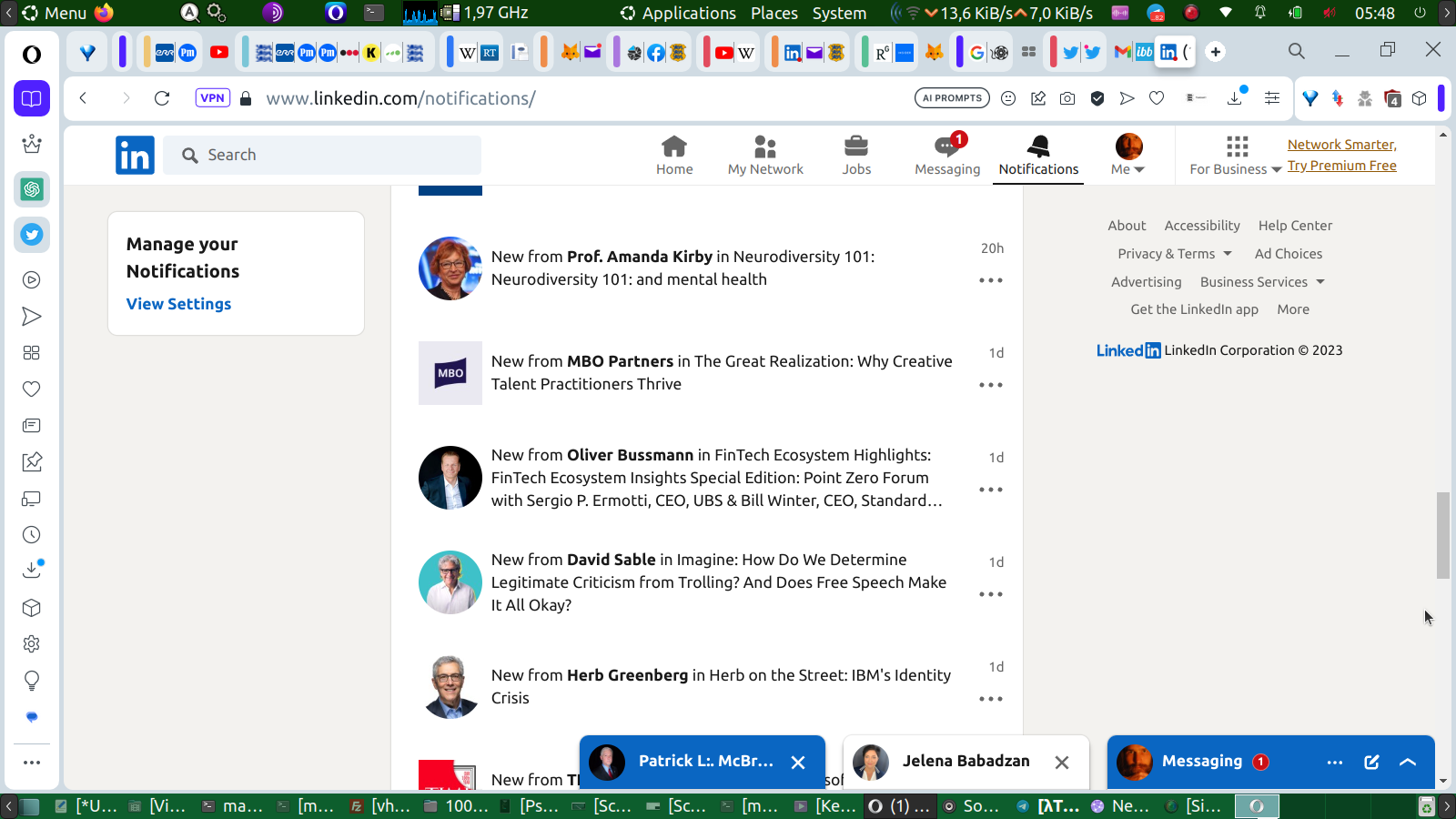Open My Network tab
The height and width of the screenshot is (819, 1456).
pyautogui.click(x=765, y=155)
